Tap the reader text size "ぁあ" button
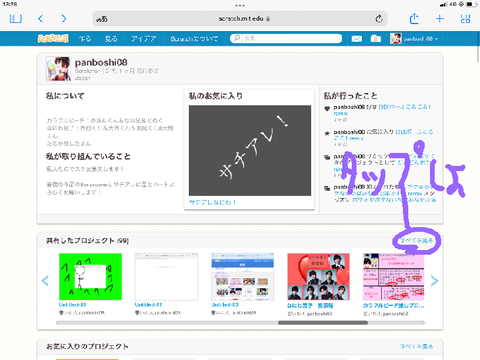Screen dimensions: 480x360 click(x=102, y=19)
